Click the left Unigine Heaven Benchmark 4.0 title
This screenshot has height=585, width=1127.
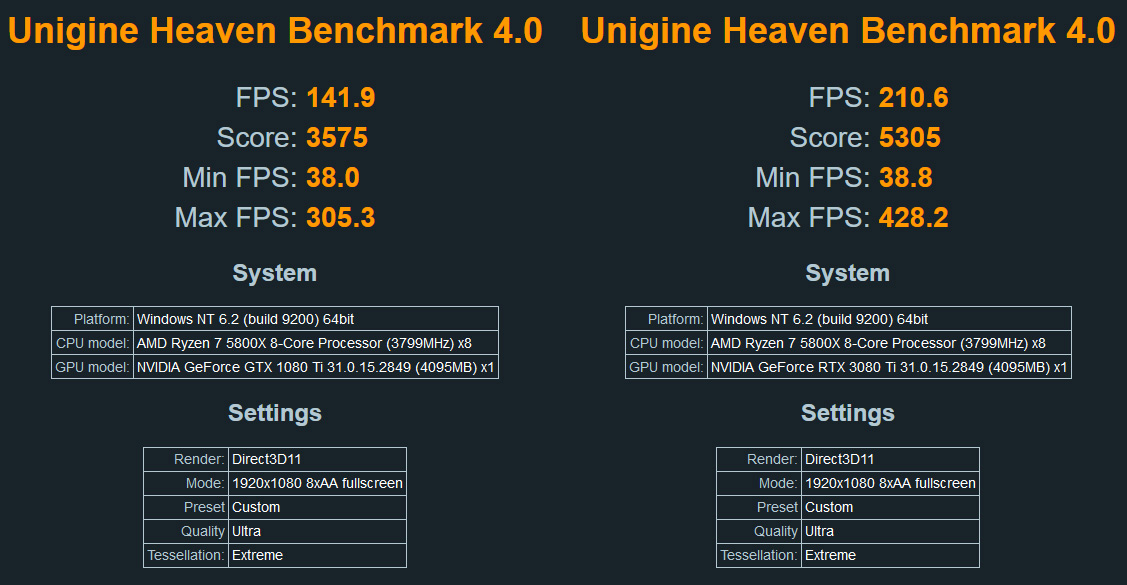click(275, 31)
